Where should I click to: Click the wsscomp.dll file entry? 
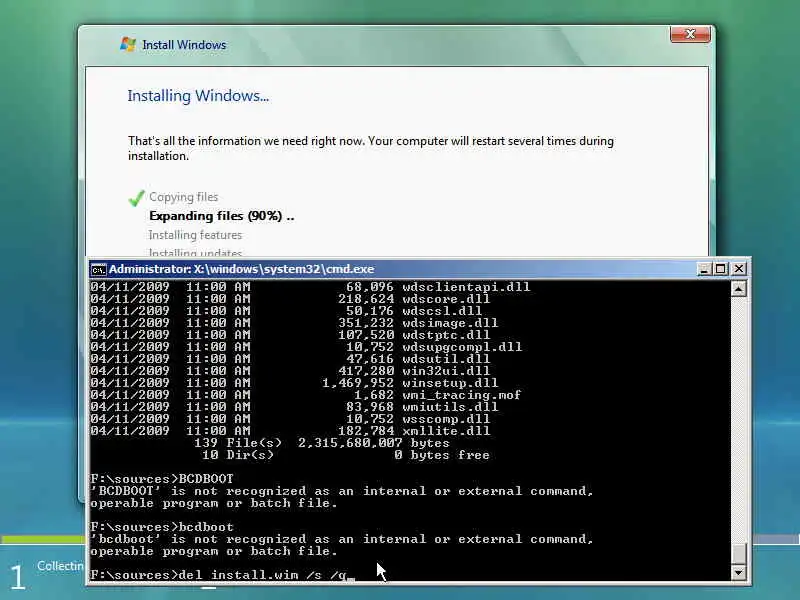[290, 419]
